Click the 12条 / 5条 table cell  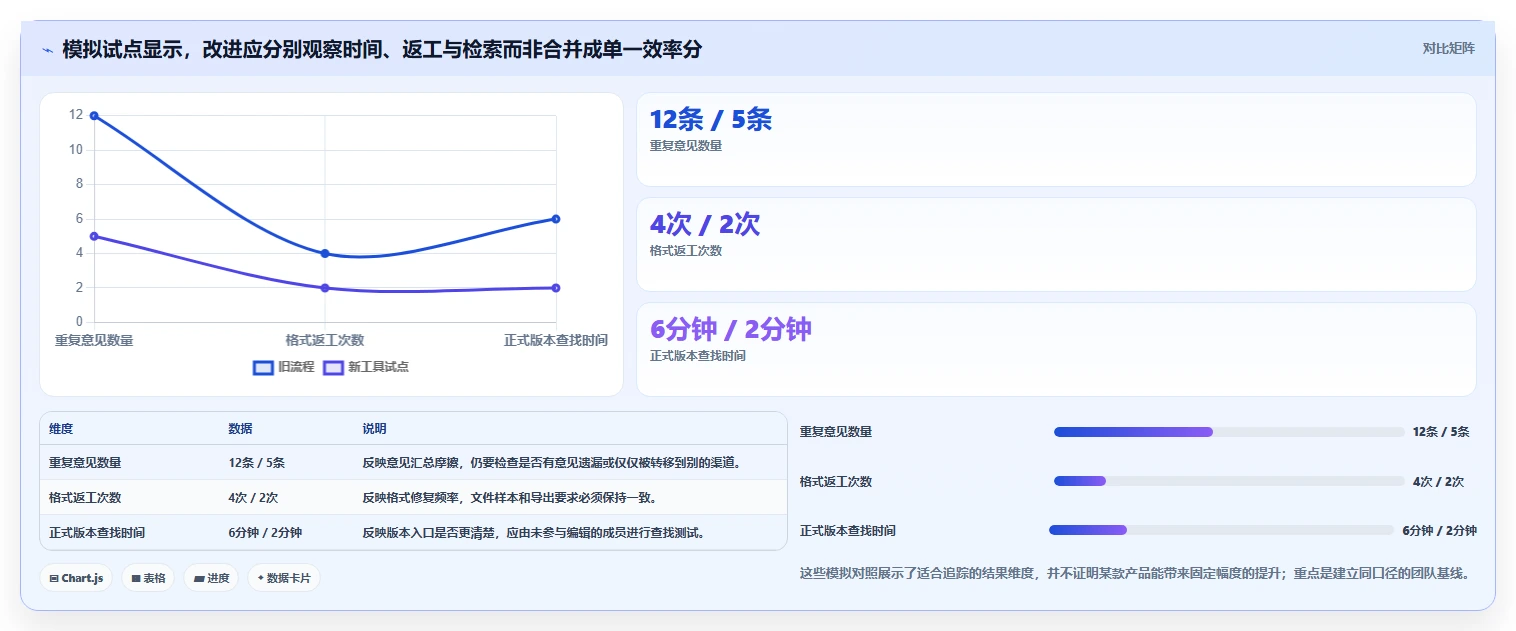click(257, 463)
